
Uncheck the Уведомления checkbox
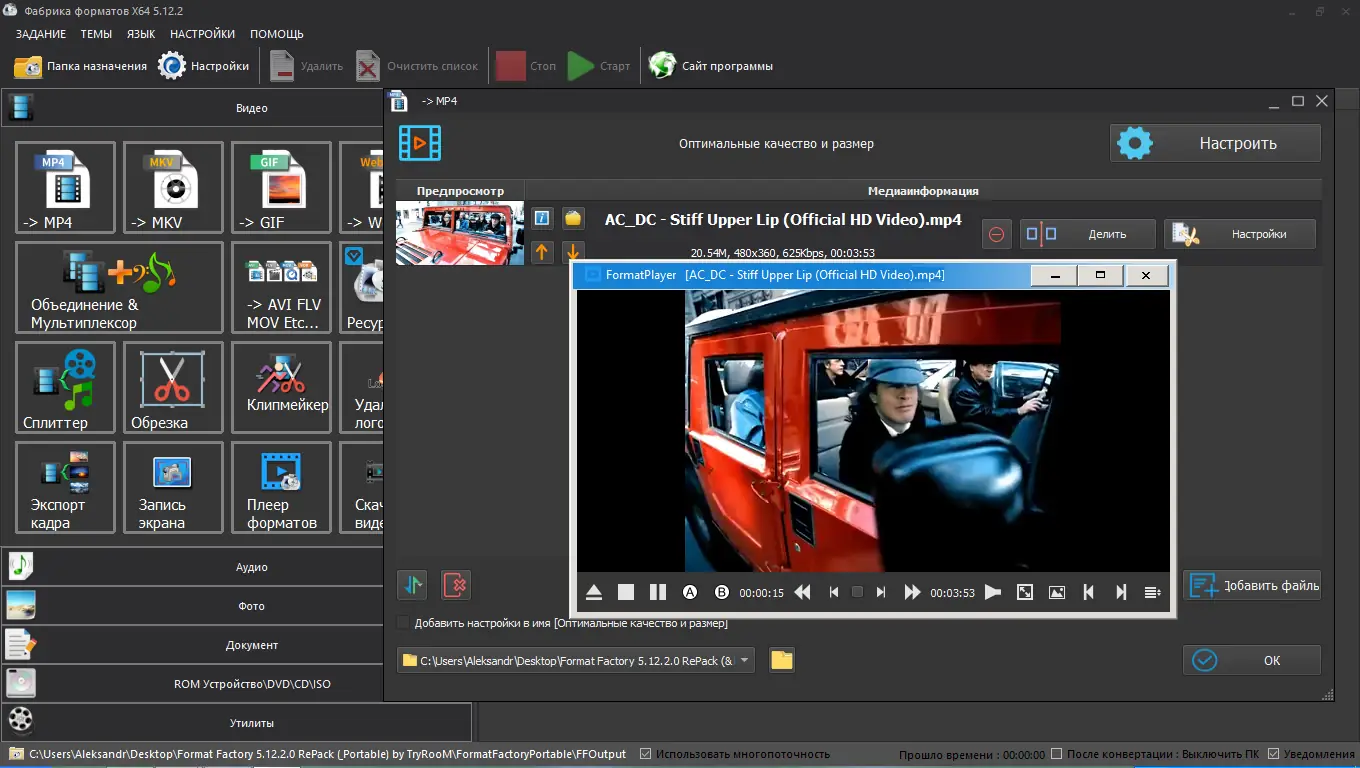pyautogui.click(x=1273, y=754)
